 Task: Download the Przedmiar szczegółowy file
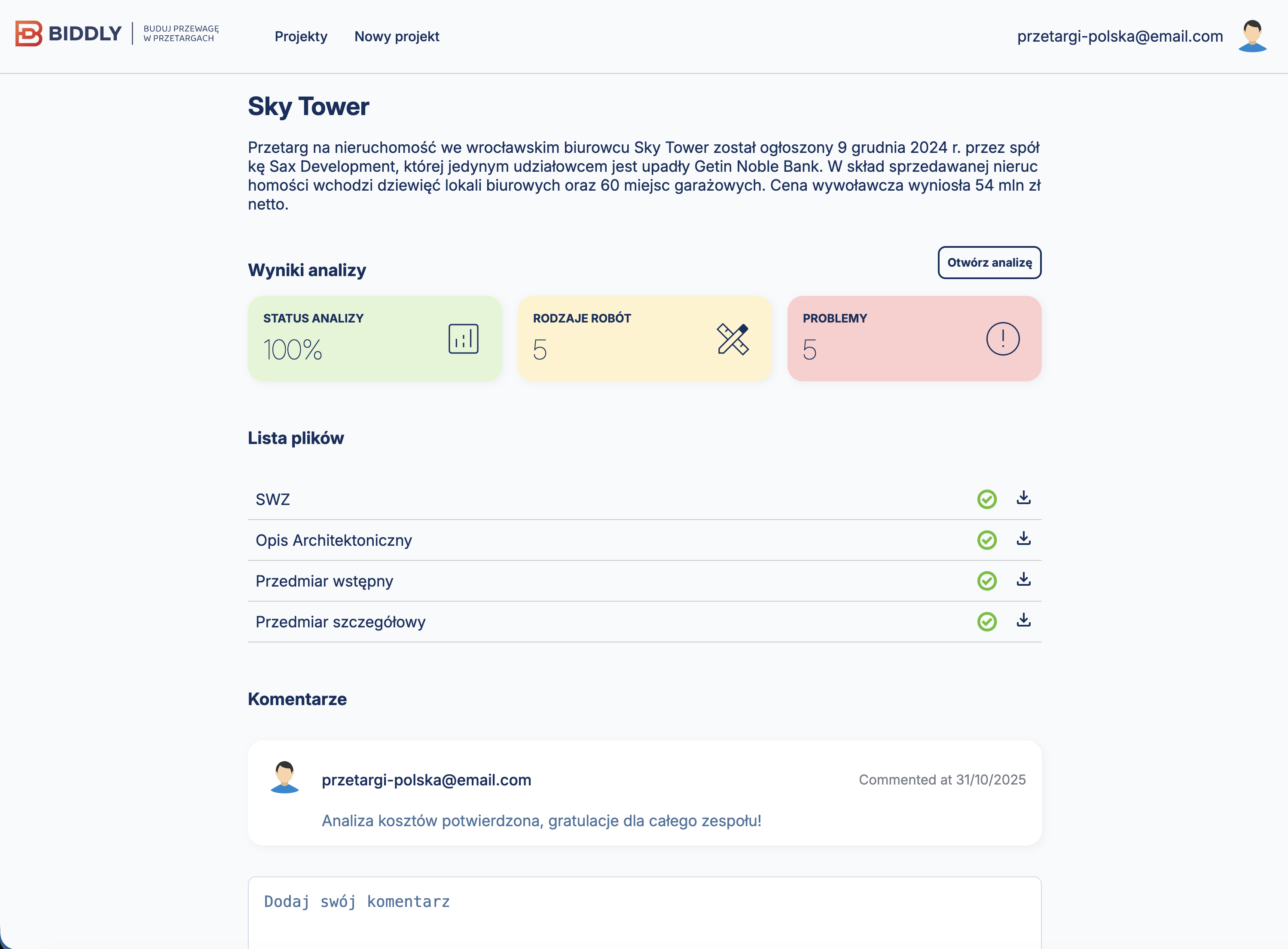coord(1023,620)
